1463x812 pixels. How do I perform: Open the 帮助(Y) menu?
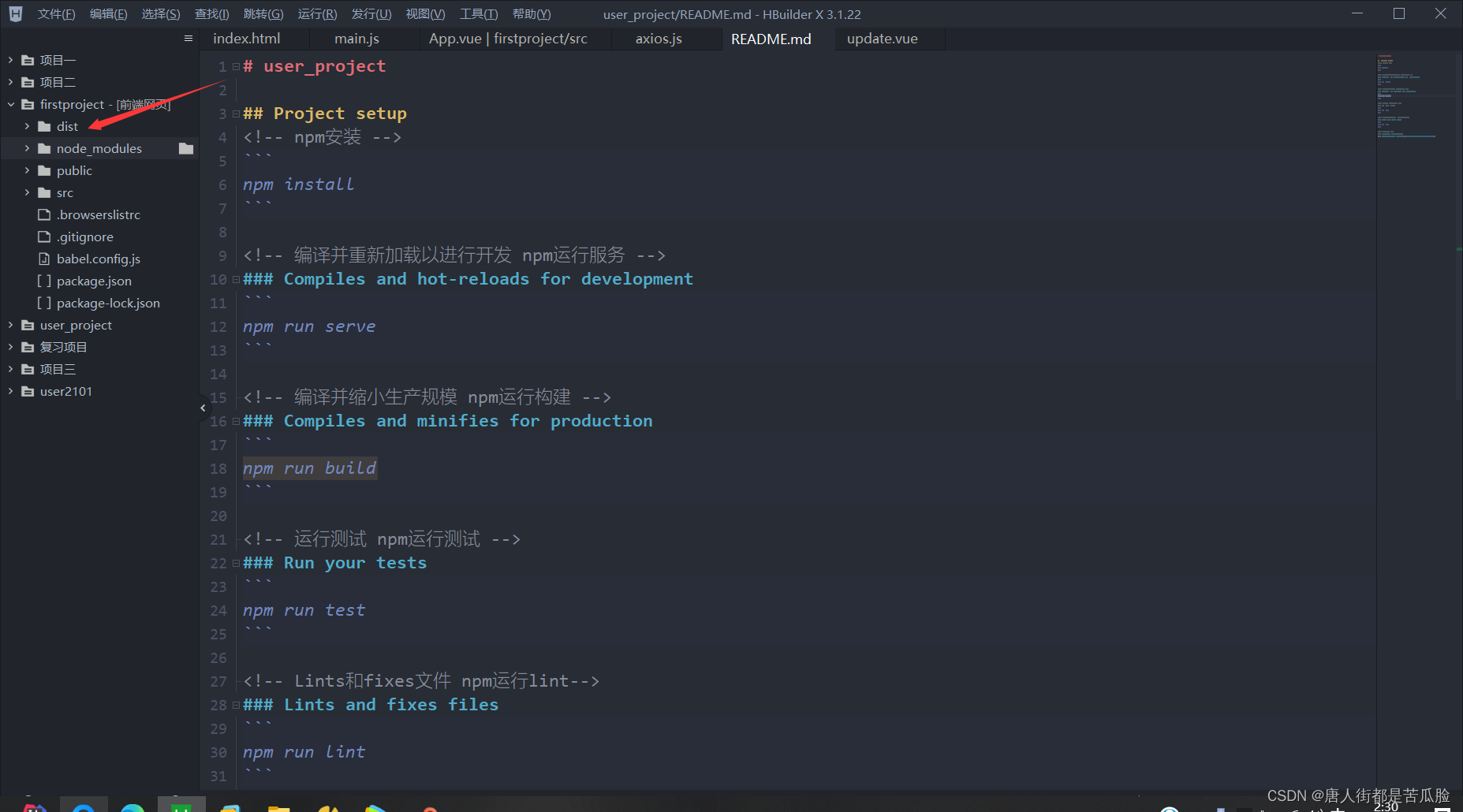[532, 14]
